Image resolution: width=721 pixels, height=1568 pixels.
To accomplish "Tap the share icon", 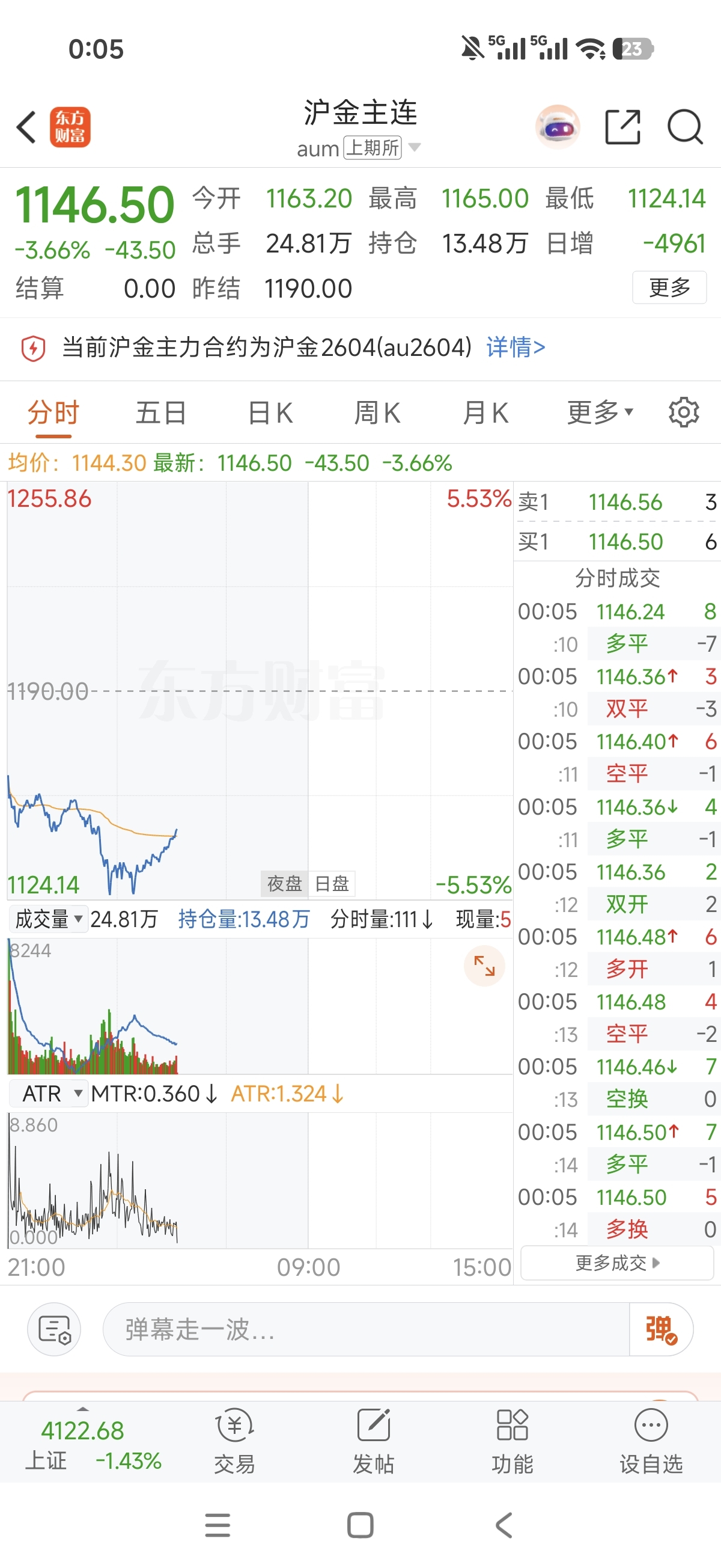I will pyautogui.click(x=622, y=127).
